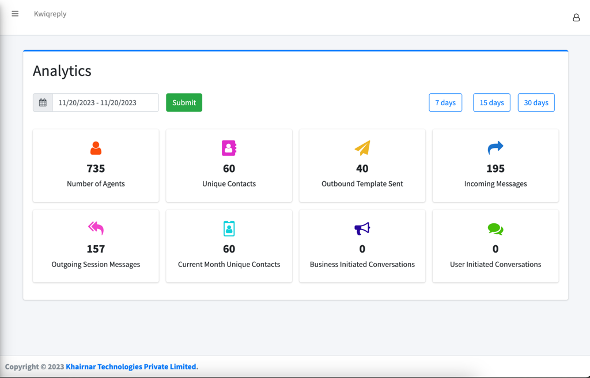The height and width of the screenshot is (378, 590).
Task: Filter analytics by 7 days
Action: [x=446, y=103]
